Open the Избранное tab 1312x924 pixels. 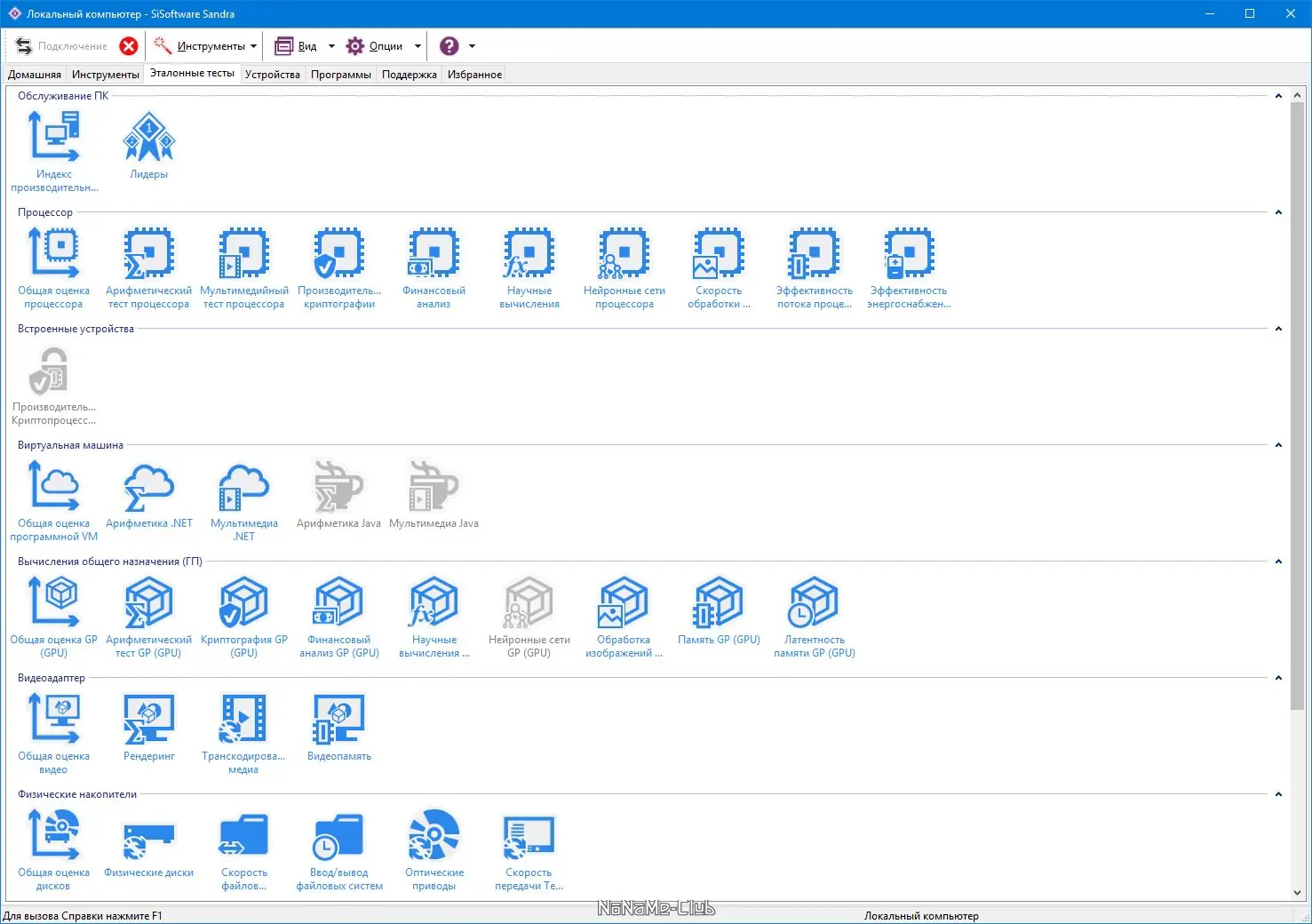(475, 75)
